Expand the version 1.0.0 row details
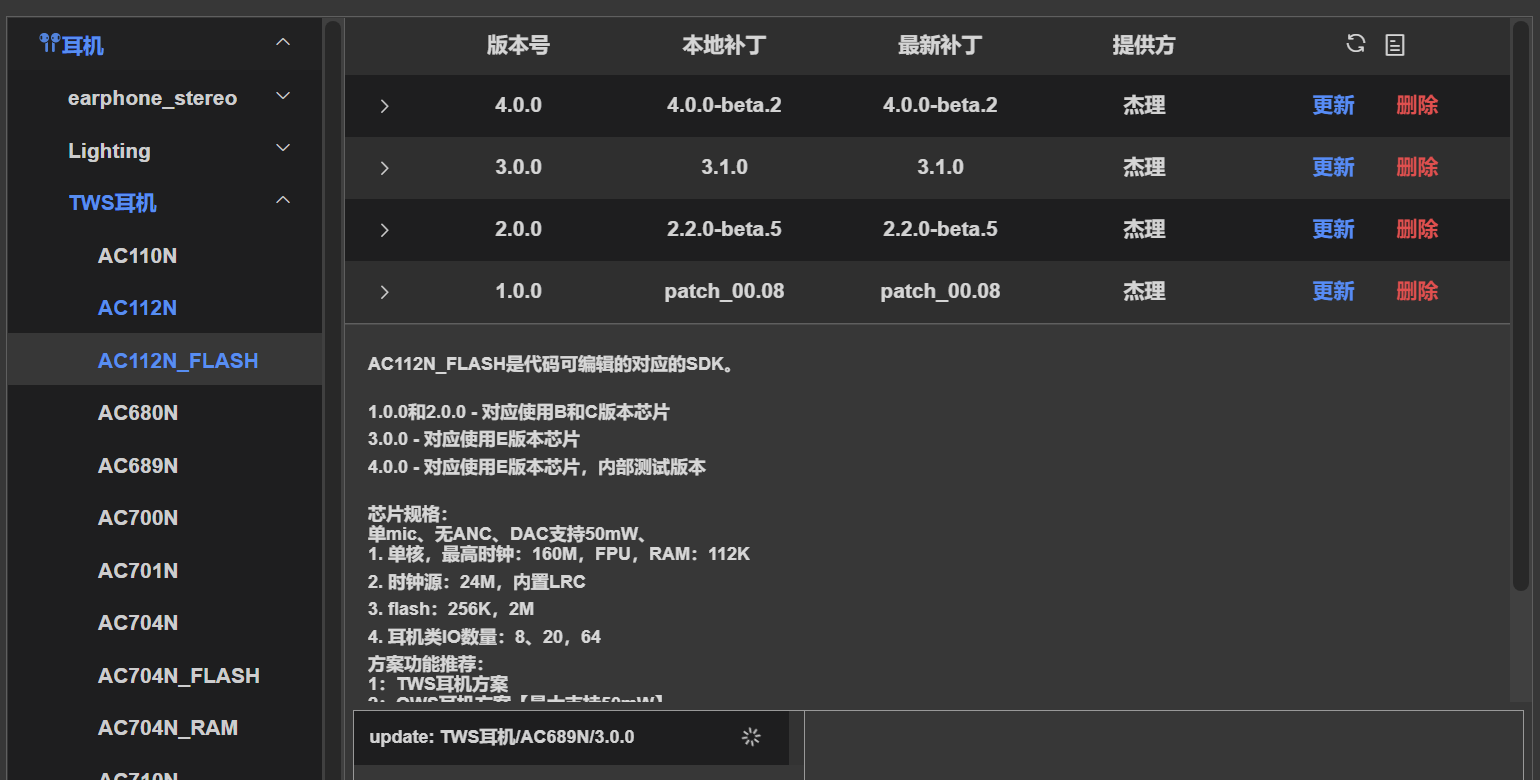 pos(384,292)
